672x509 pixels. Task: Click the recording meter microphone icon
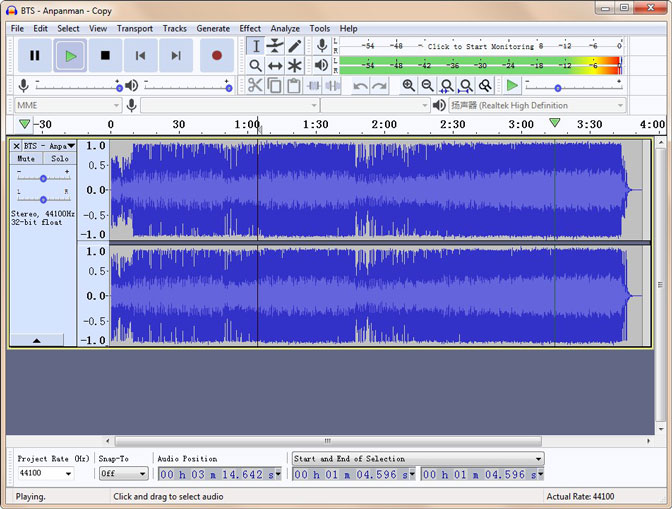321,45
